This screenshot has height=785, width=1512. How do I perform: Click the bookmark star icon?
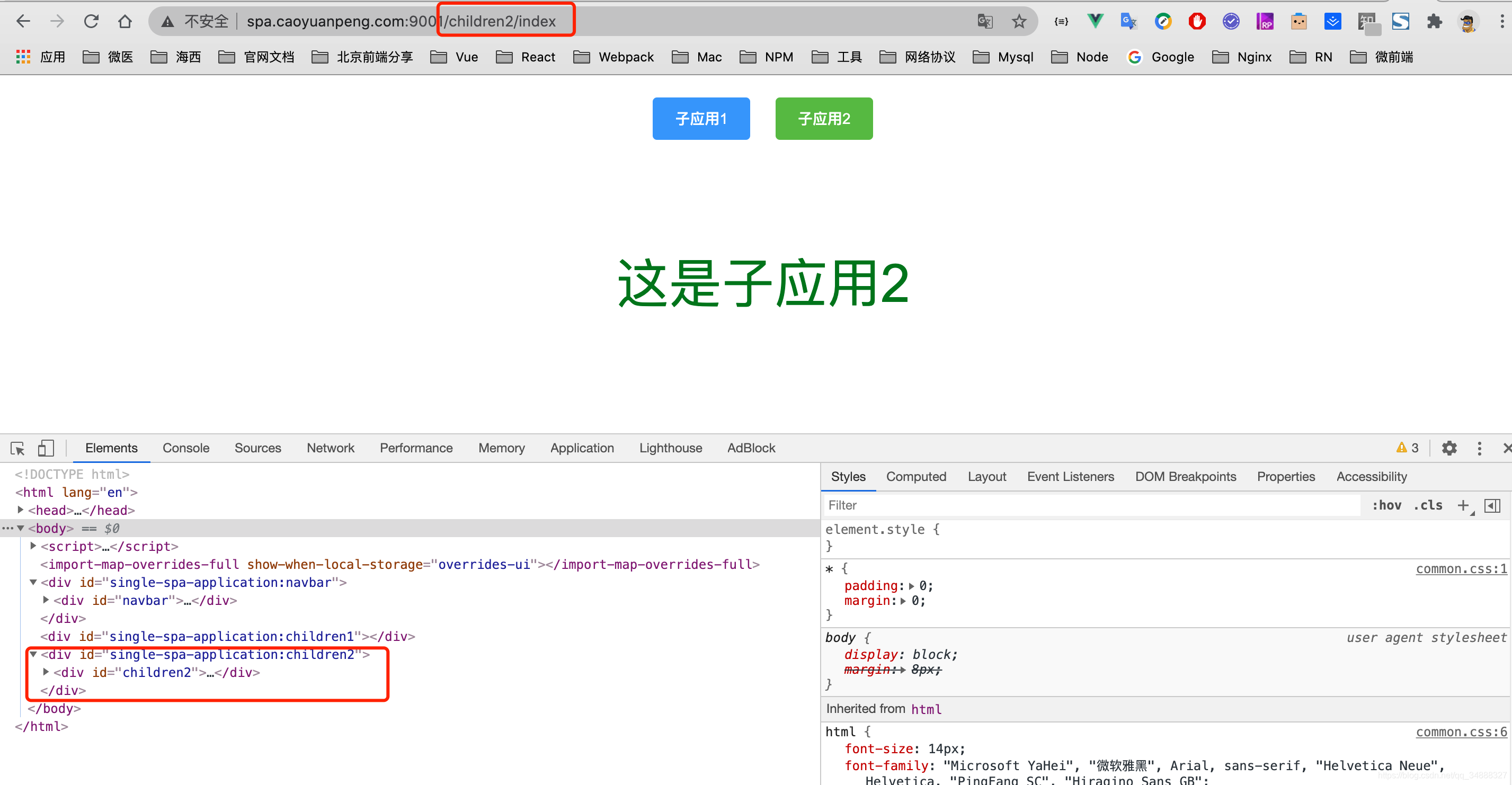[x=1019, y=22]
